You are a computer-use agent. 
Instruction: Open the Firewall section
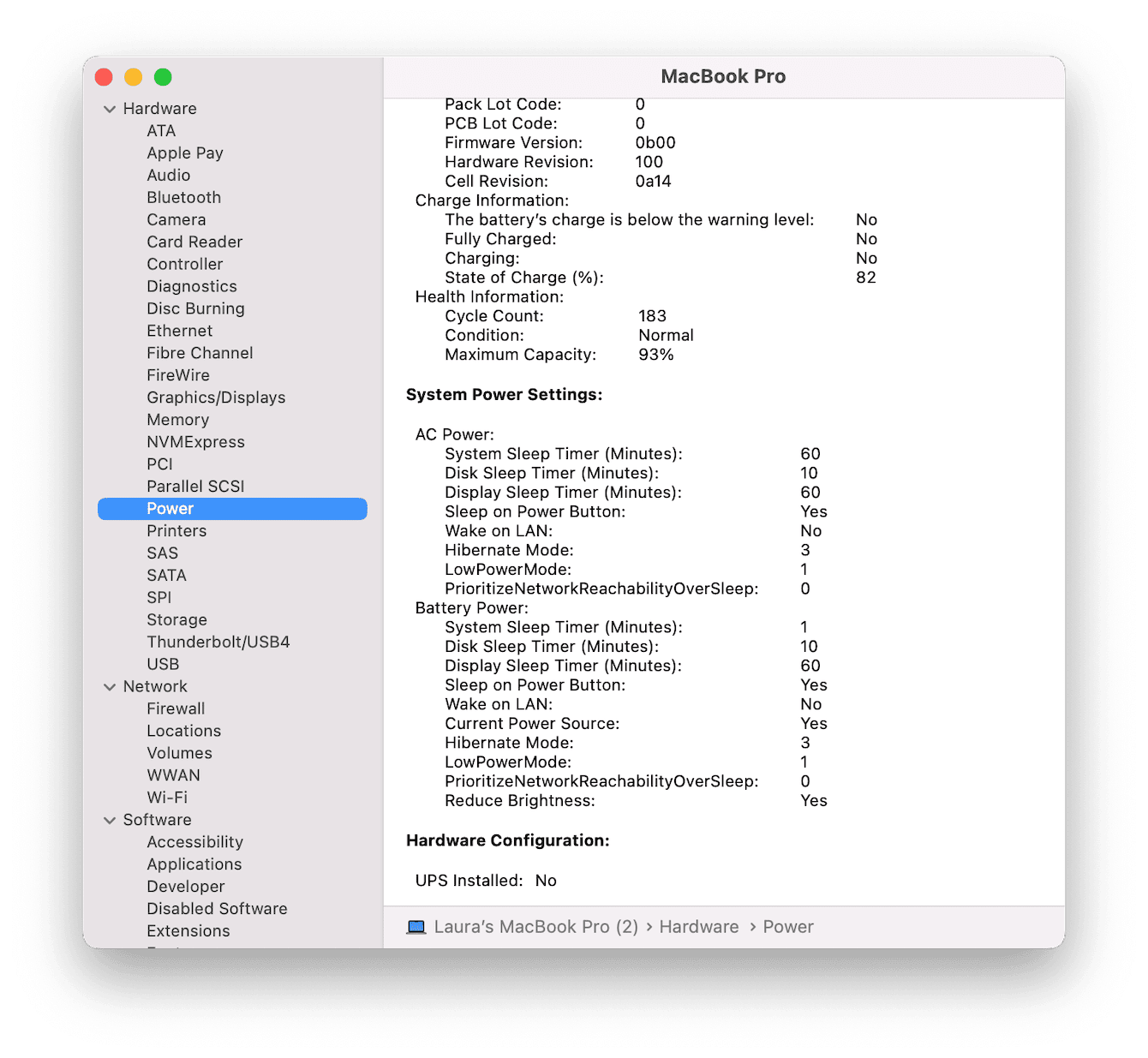(x=176, y=708)
